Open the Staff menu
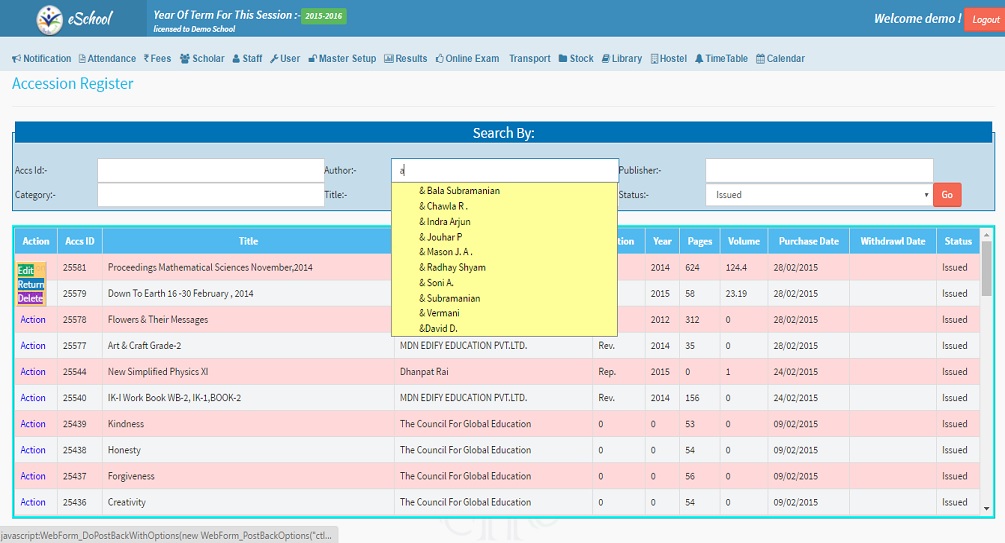 247,59
